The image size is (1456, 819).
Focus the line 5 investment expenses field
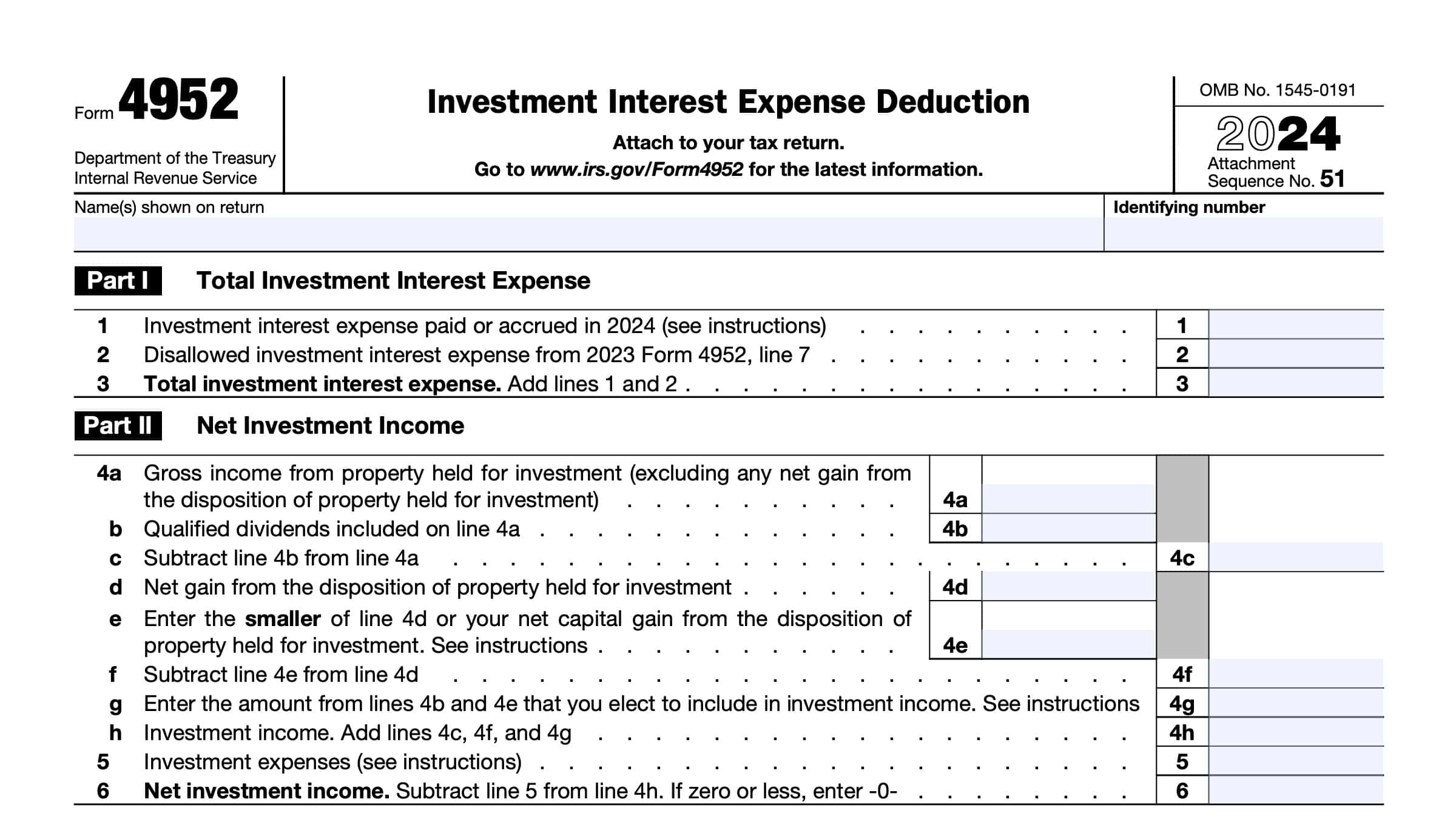pos(1296,761)
